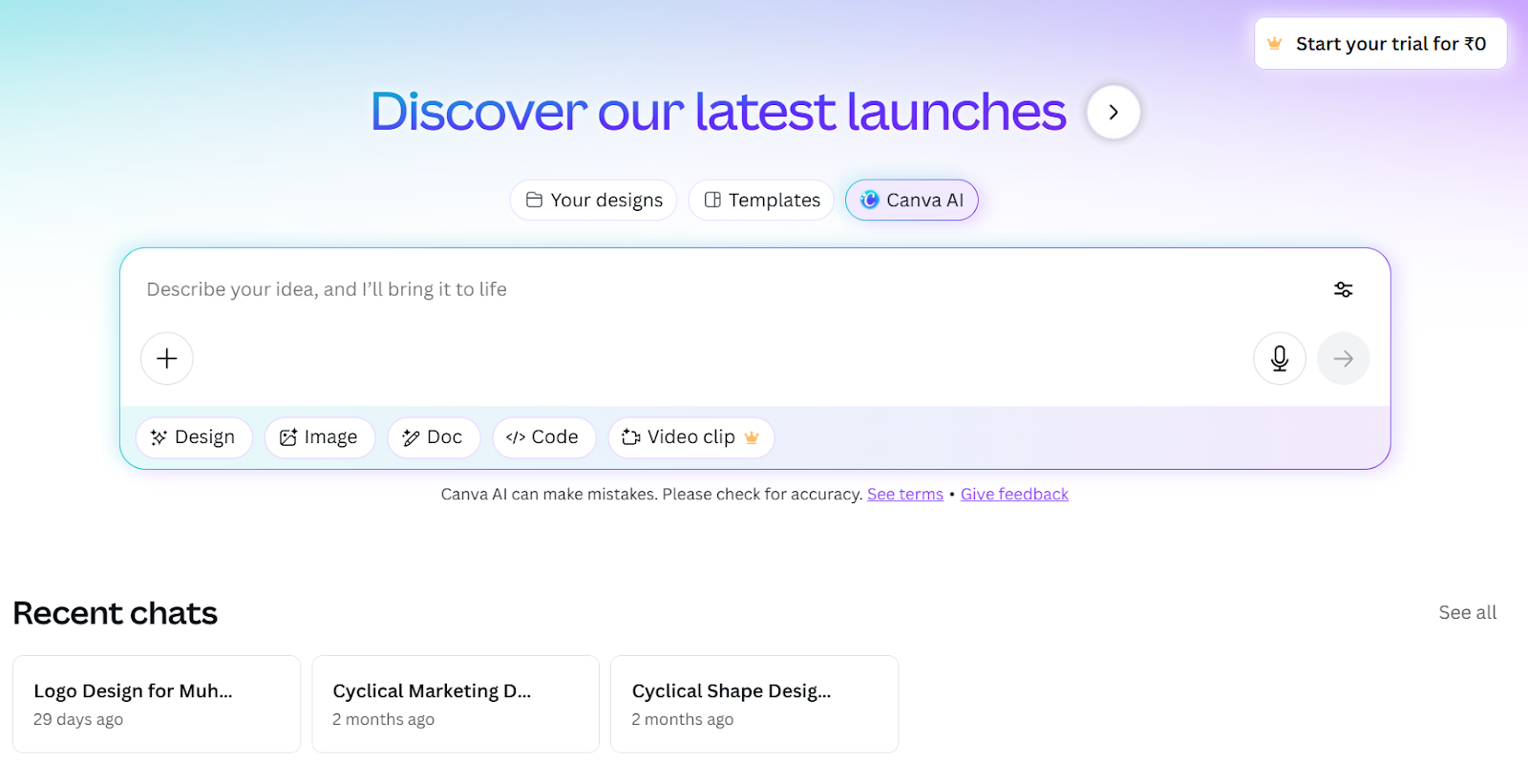The height and width of the screenshot is (784, 1528).
Task: Open the Cyclical Marketing D... chat card
Action: (x=456, y=704)
